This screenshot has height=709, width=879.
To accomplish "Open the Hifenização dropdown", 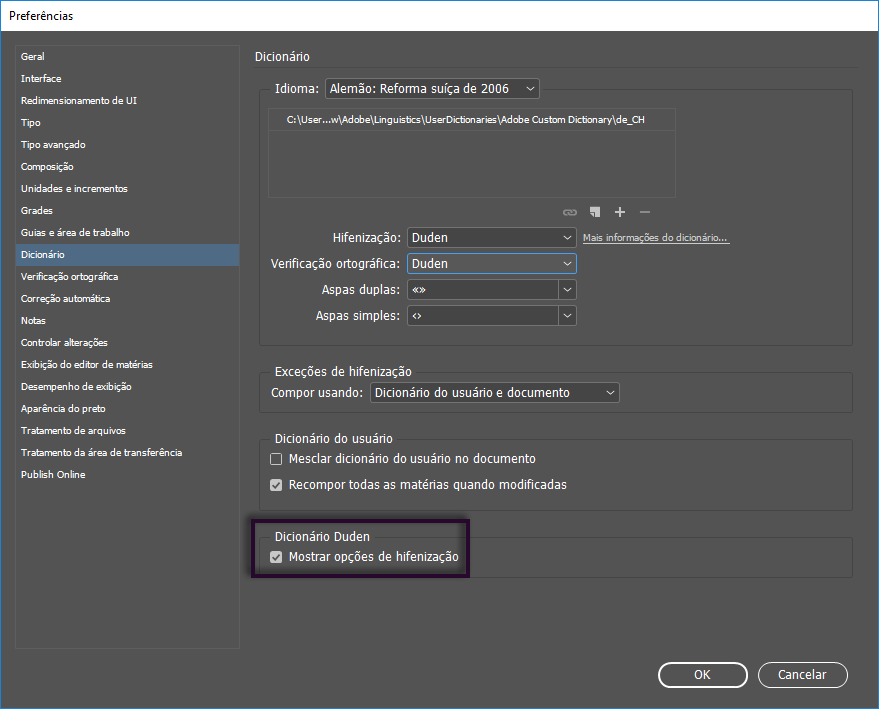I will click(491, 238).
